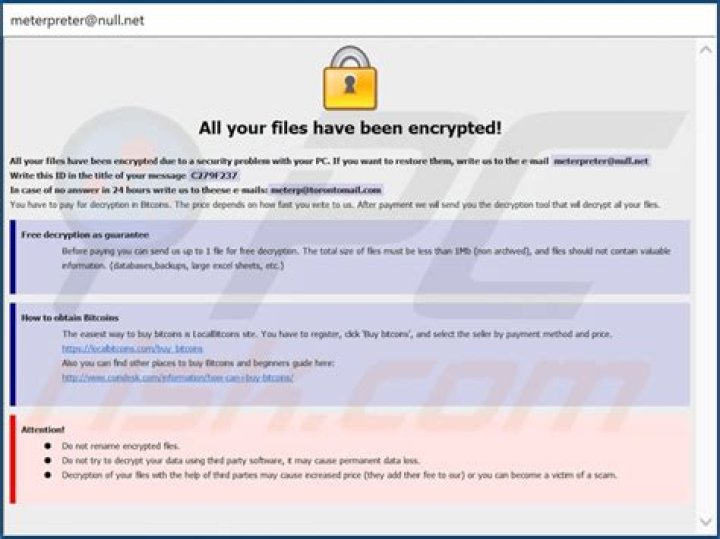Image resolution: width=720 pixels, height=539 pixels.
Task: Click the "How to obtain Bitcoins" header
Action: click(65, 318)
